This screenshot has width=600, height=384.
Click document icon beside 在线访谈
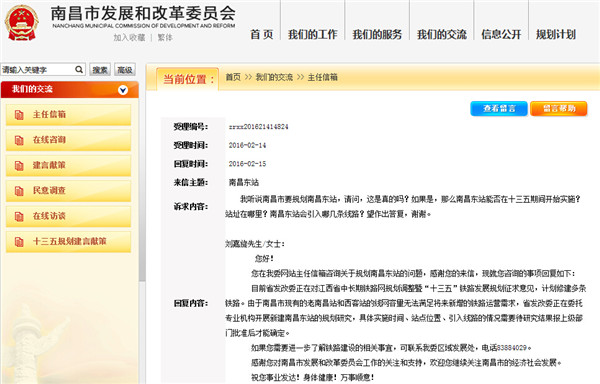click(19, 216)
